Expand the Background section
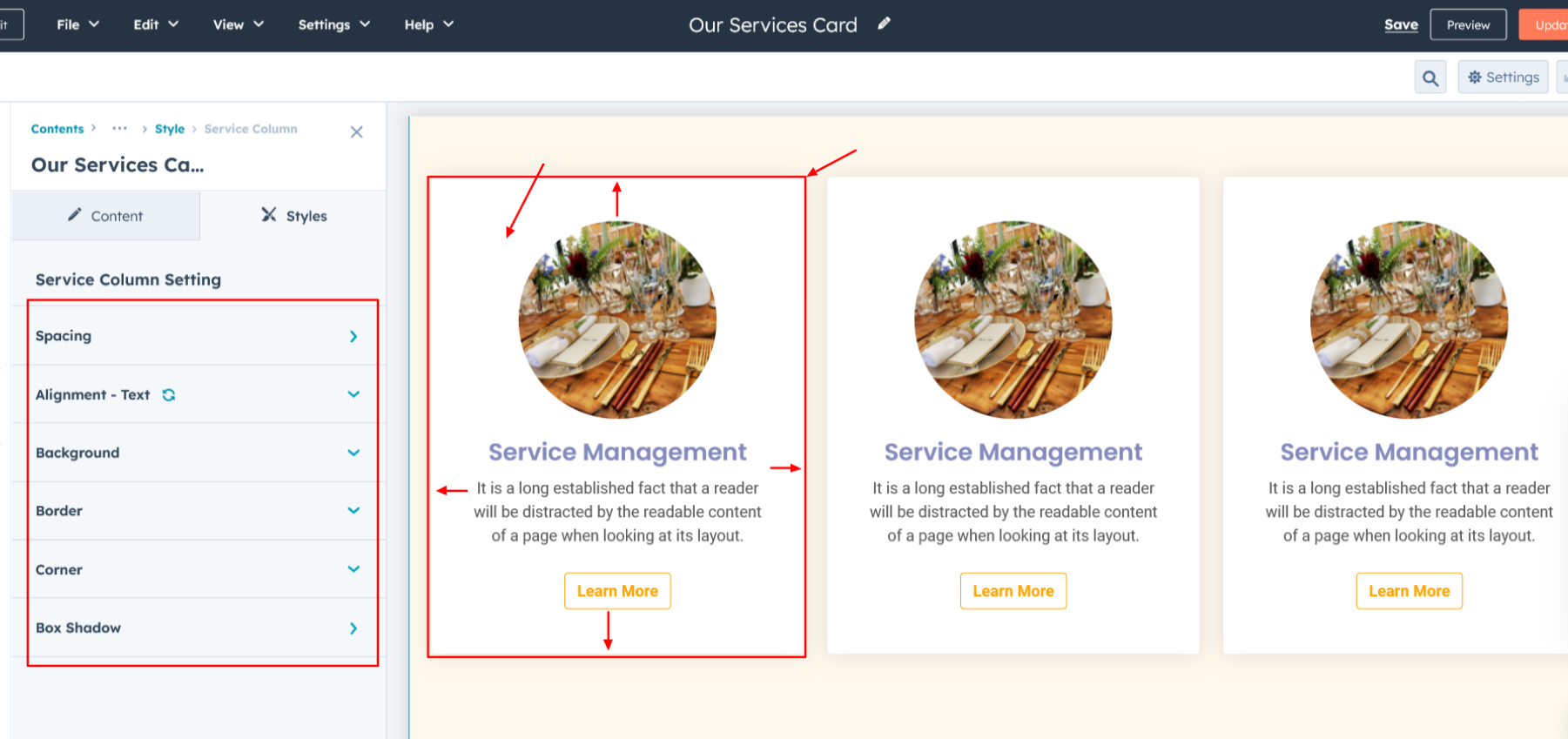1568x739 pixels. (x=353, y=453)
